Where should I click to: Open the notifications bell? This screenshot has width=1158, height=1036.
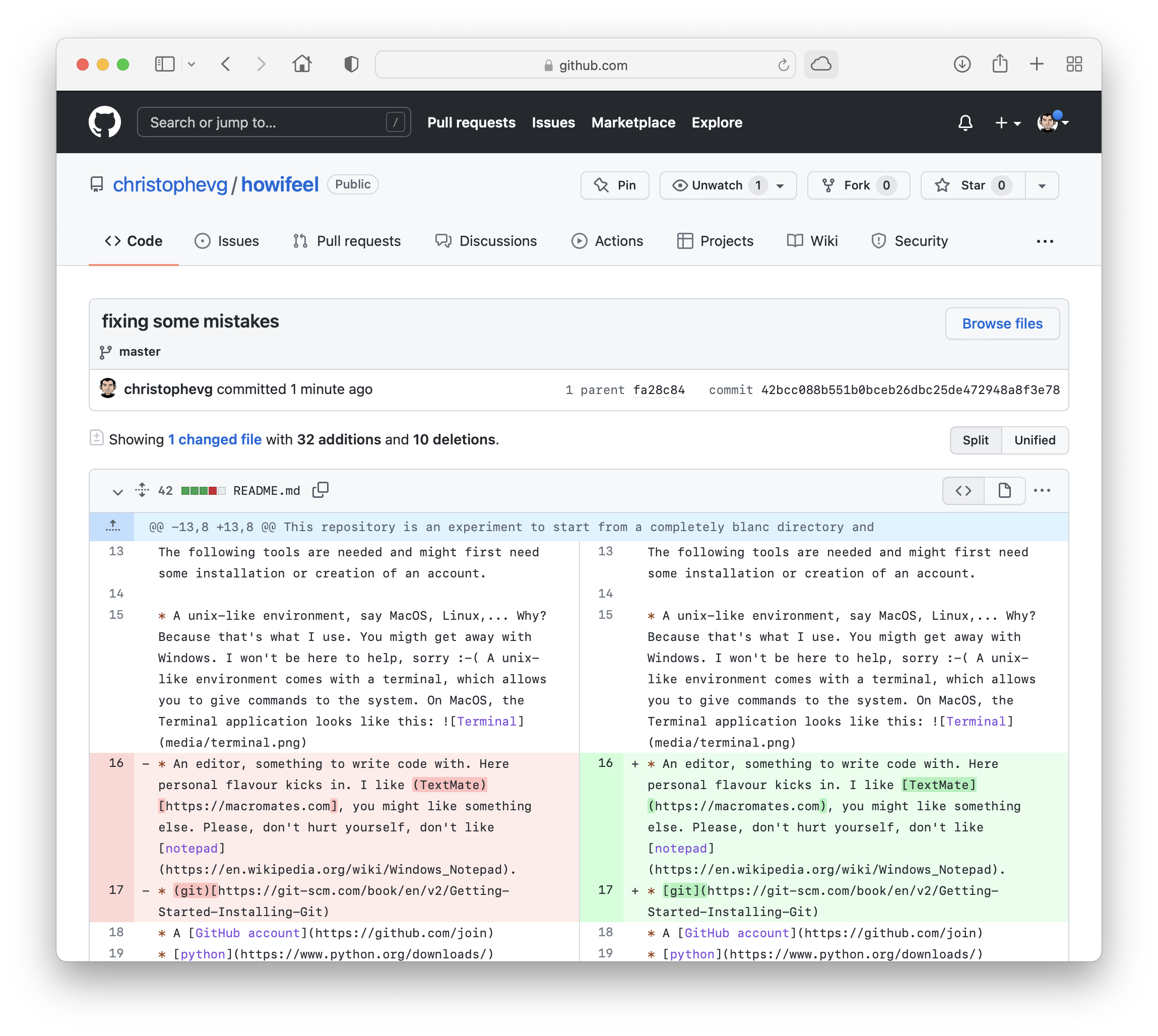(965, 122)
